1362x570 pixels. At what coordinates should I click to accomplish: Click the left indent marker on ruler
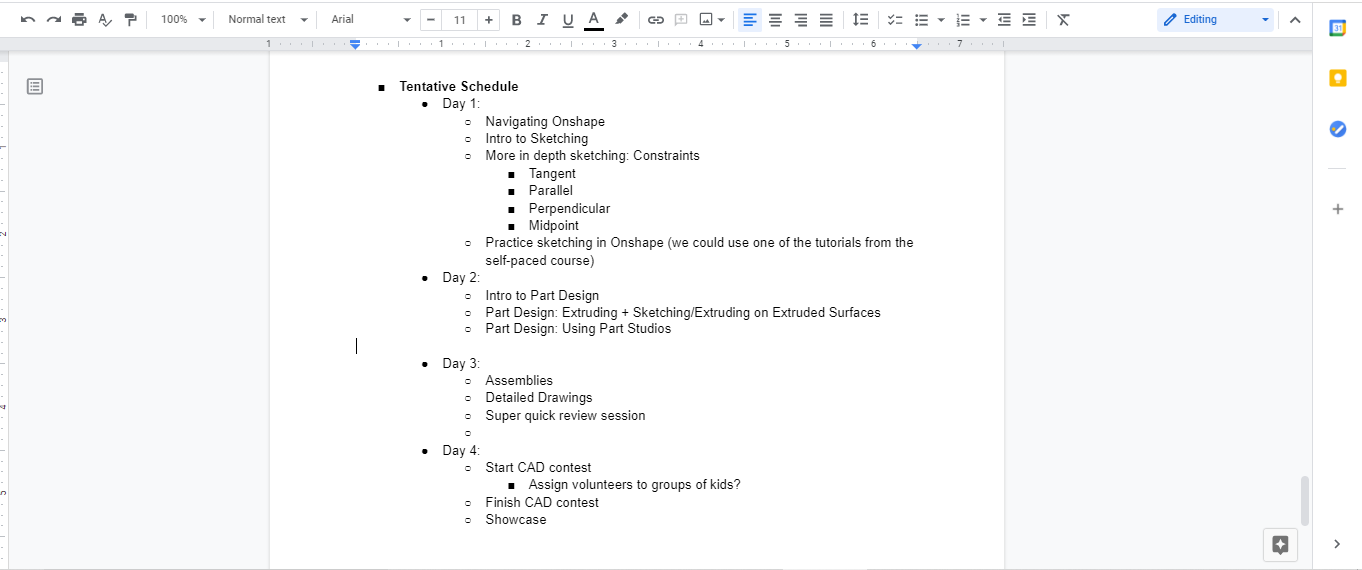click(355, 45)
